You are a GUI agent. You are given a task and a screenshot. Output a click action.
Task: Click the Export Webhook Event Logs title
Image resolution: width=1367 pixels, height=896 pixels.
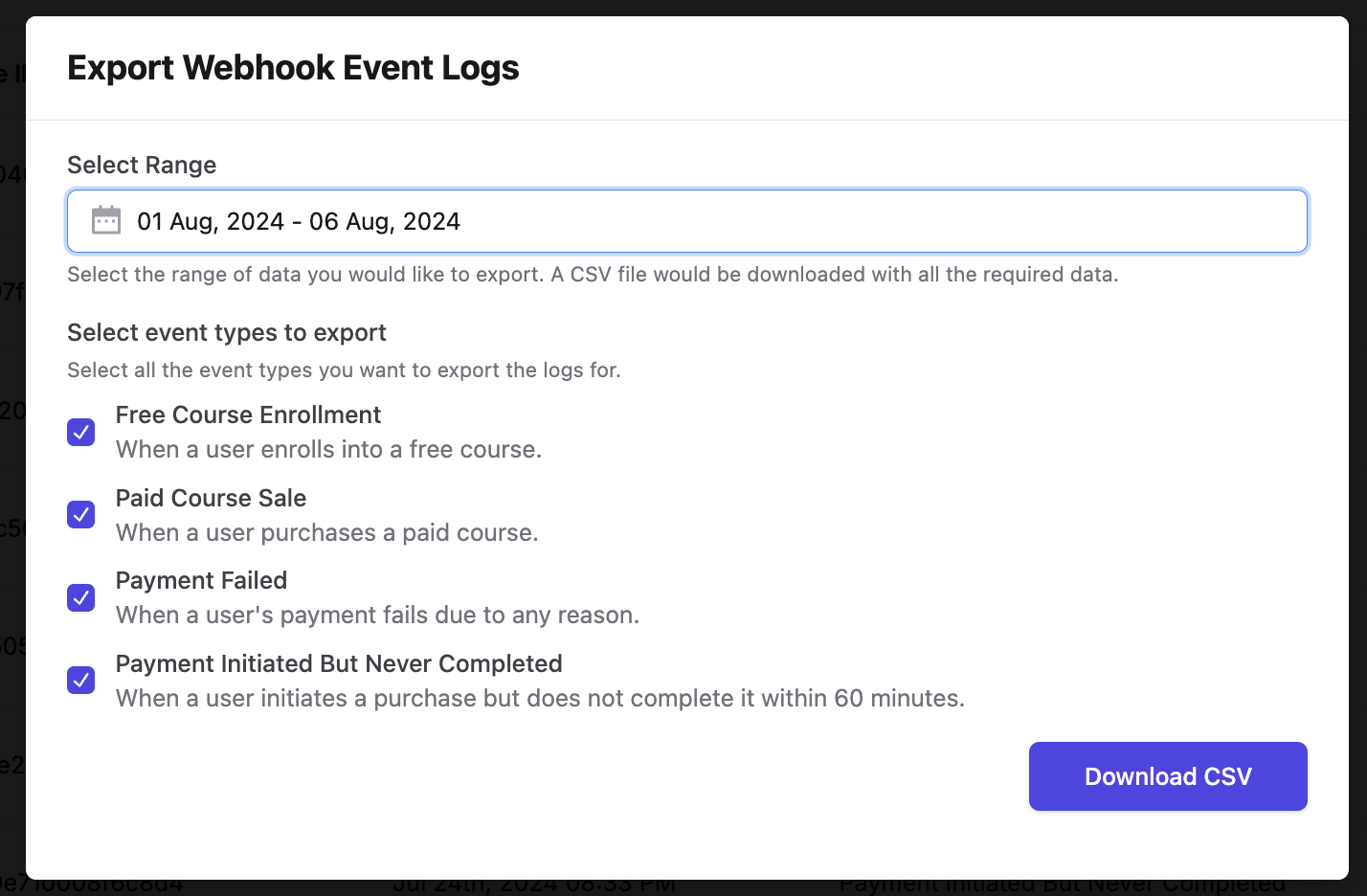click(293, 68)
